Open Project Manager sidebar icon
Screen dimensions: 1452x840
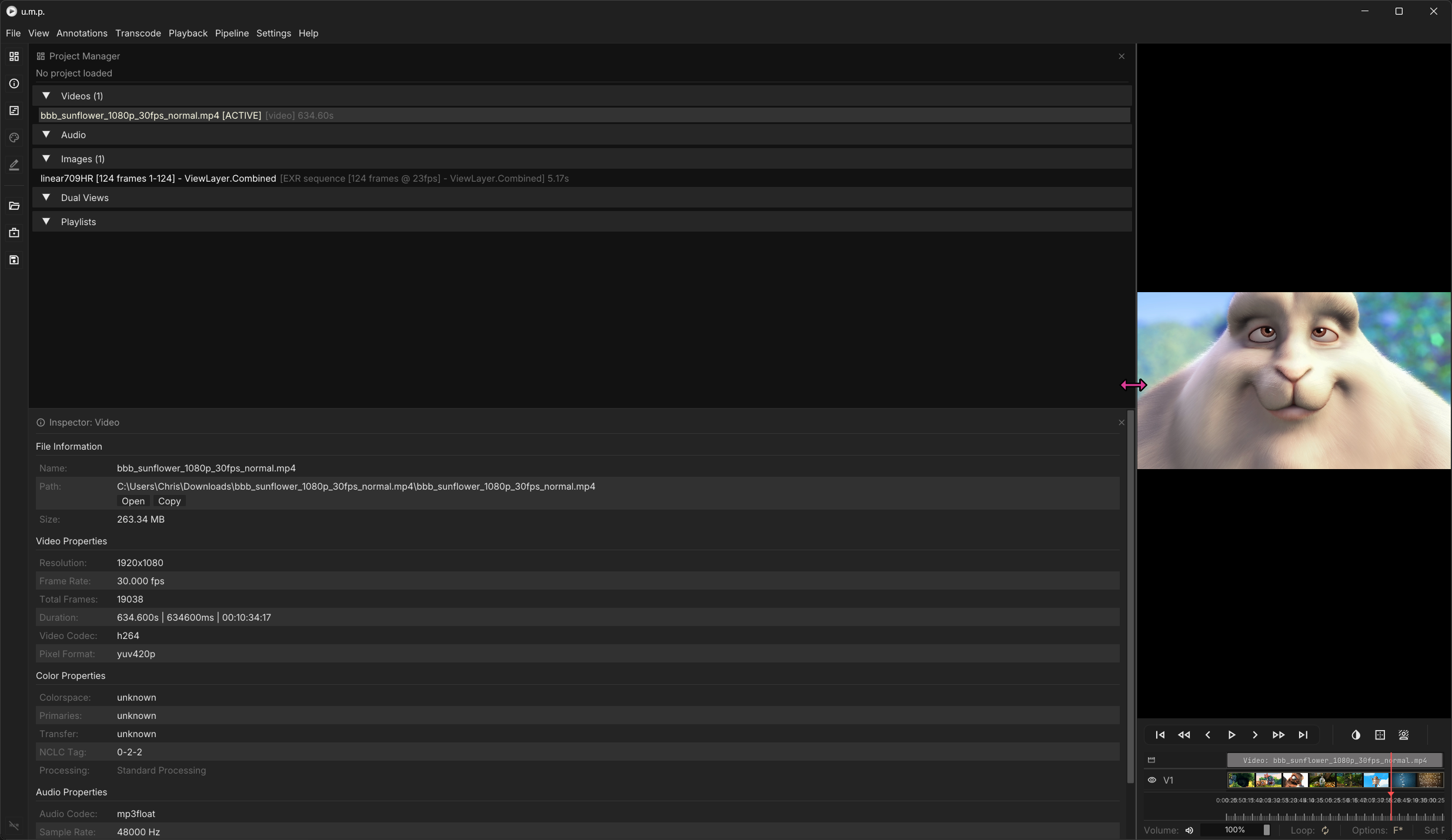pyautogui.click(x=14, y=56)
